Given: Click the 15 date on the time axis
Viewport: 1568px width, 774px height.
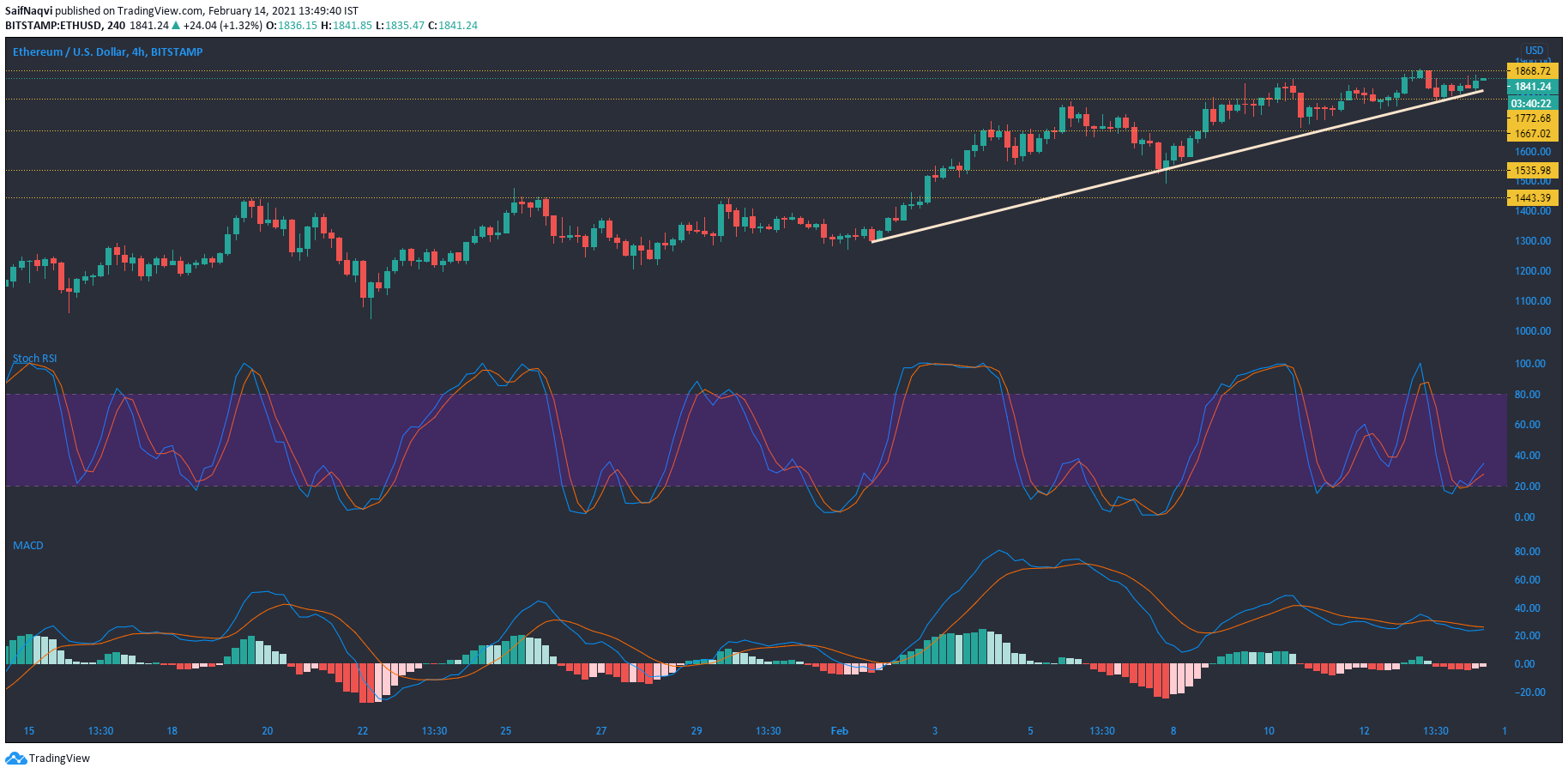Looking at the screenshot, I should pyautogui.click(x=29, y=731).
